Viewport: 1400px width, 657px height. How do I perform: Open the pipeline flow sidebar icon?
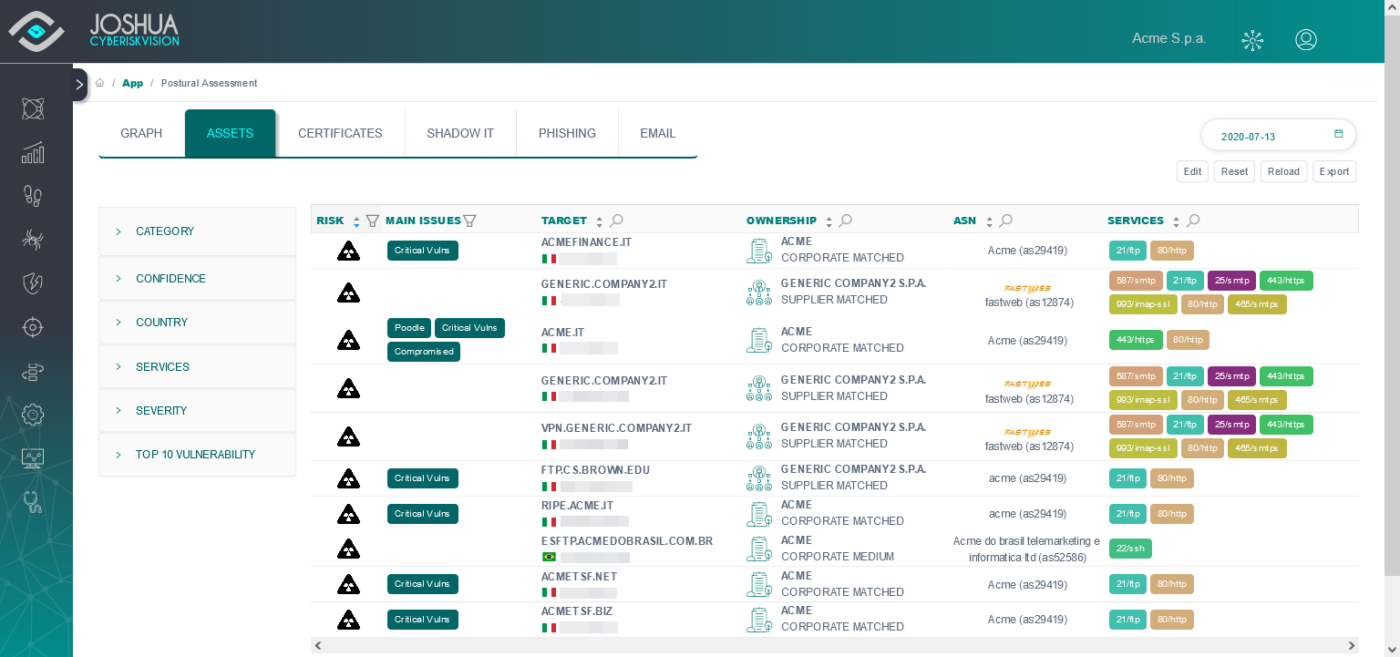pos(33,371)
